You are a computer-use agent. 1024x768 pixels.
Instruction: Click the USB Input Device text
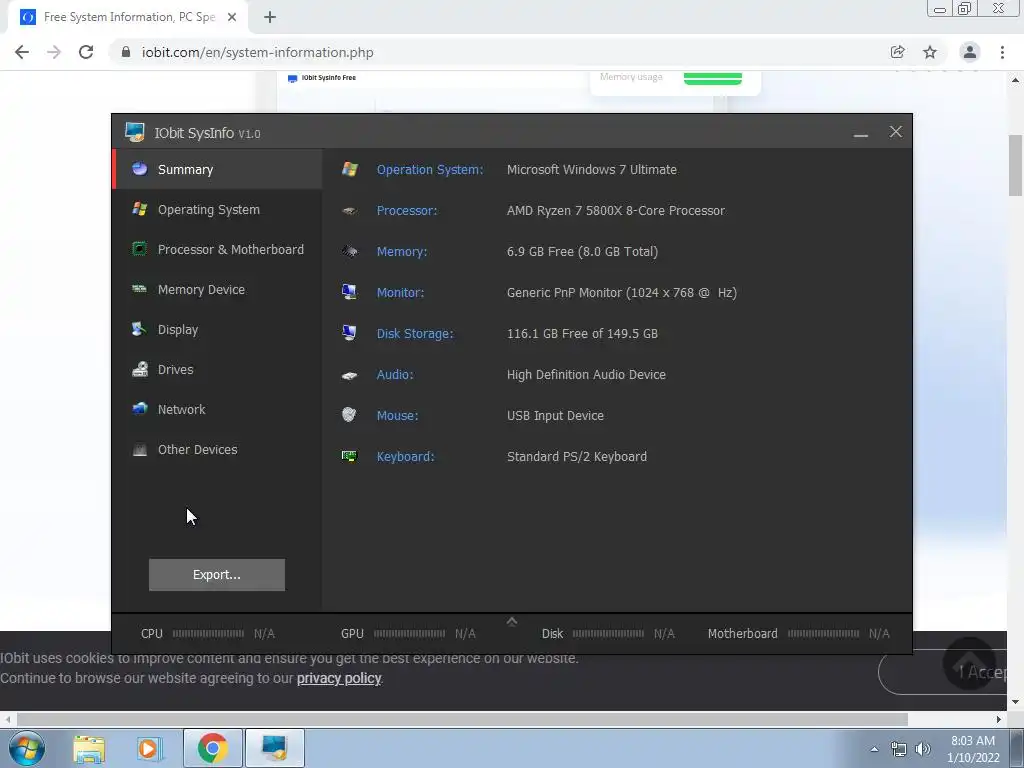click(555, 416)
